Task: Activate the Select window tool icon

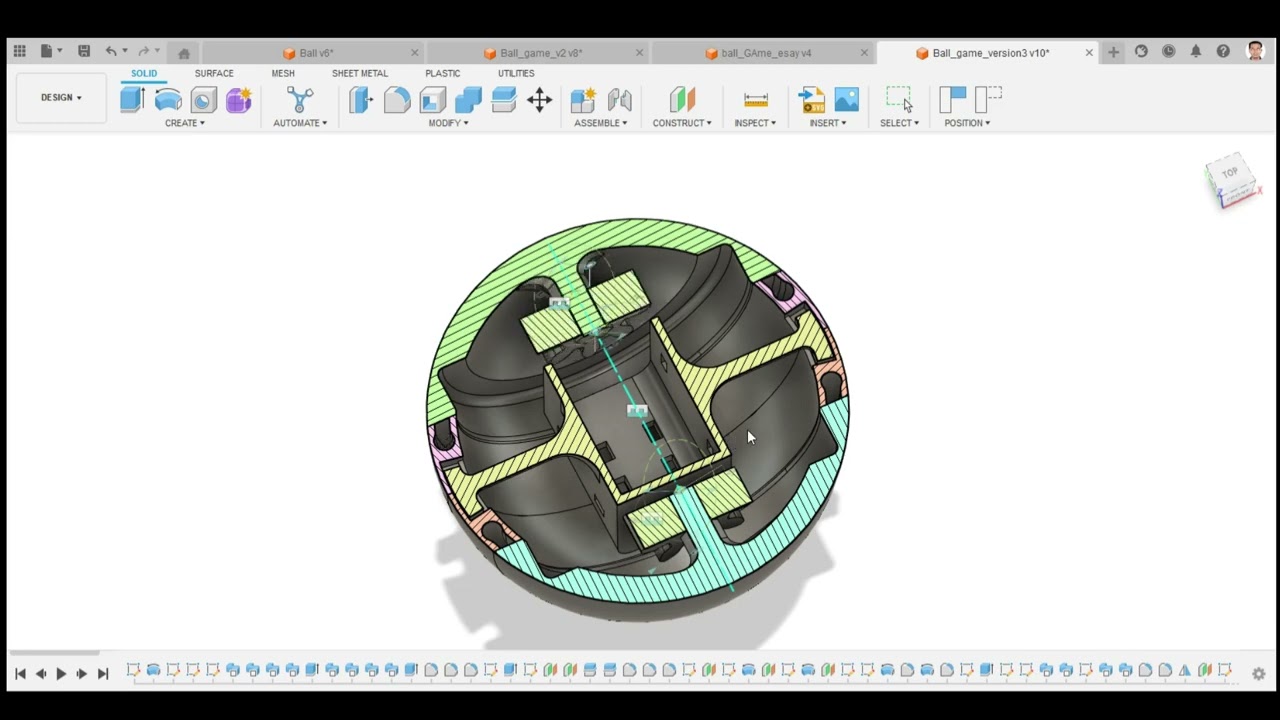Action: (899, 99)
